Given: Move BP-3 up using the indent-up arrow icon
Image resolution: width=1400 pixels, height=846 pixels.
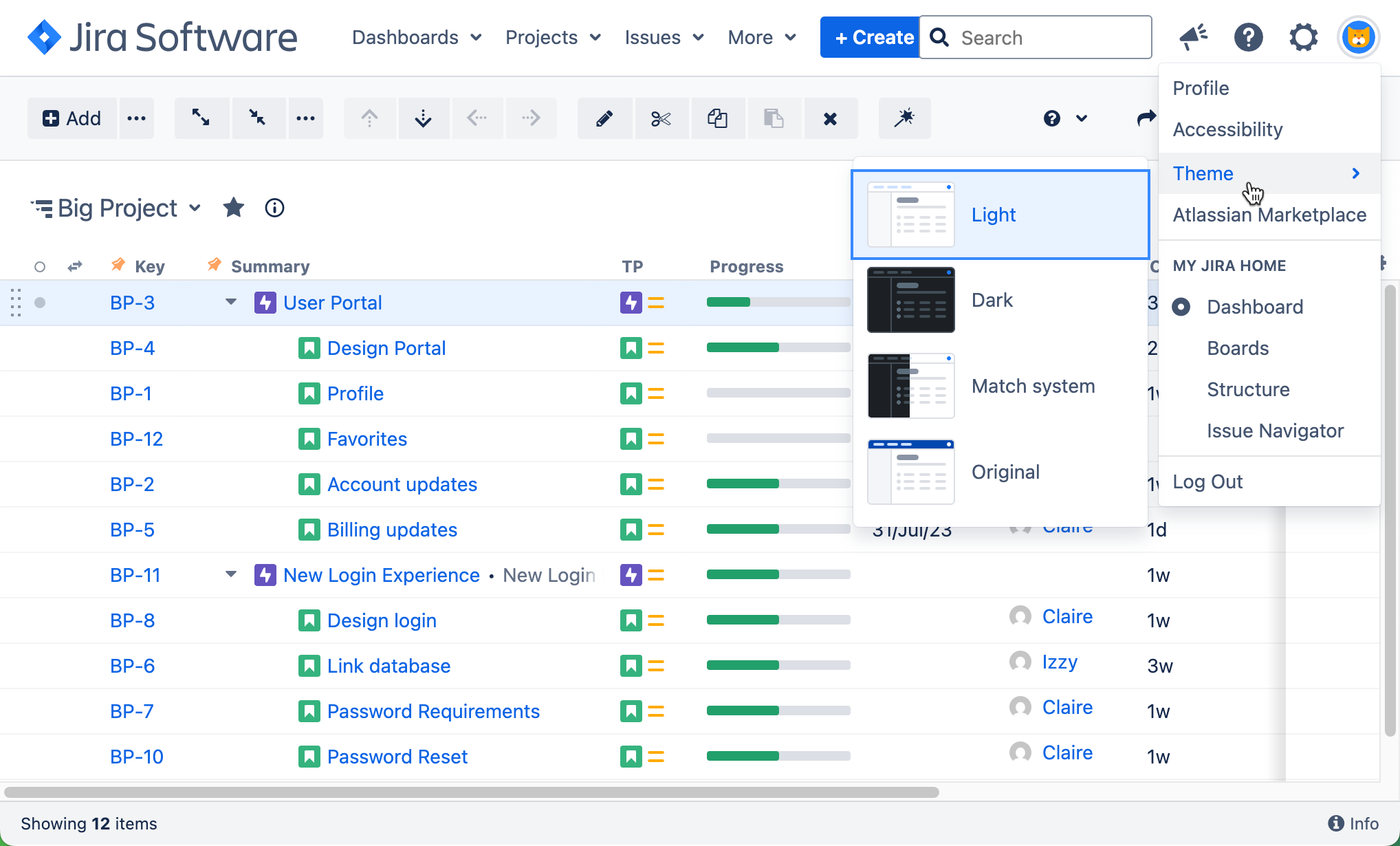Looking at the screenshot, I should (x=369, y=118).
